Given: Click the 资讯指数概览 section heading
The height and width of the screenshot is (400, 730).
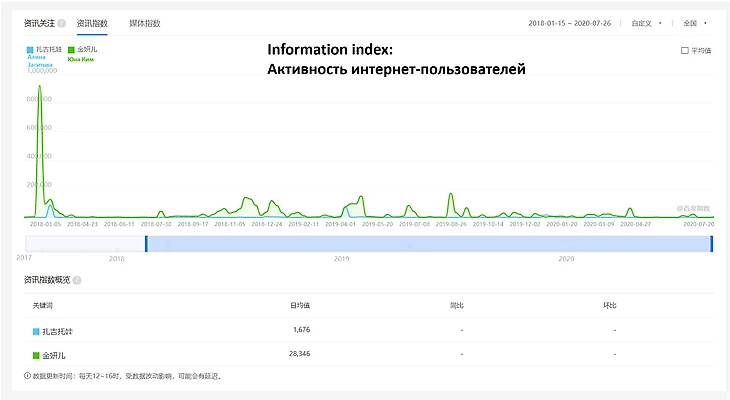Looking at the screenshot, I should 47,280.
